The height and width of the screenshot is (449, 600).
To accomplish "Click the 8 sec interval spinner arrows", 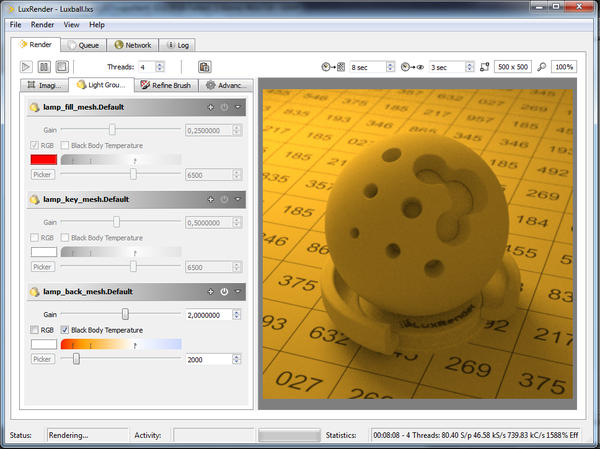I will coord(390,67).
